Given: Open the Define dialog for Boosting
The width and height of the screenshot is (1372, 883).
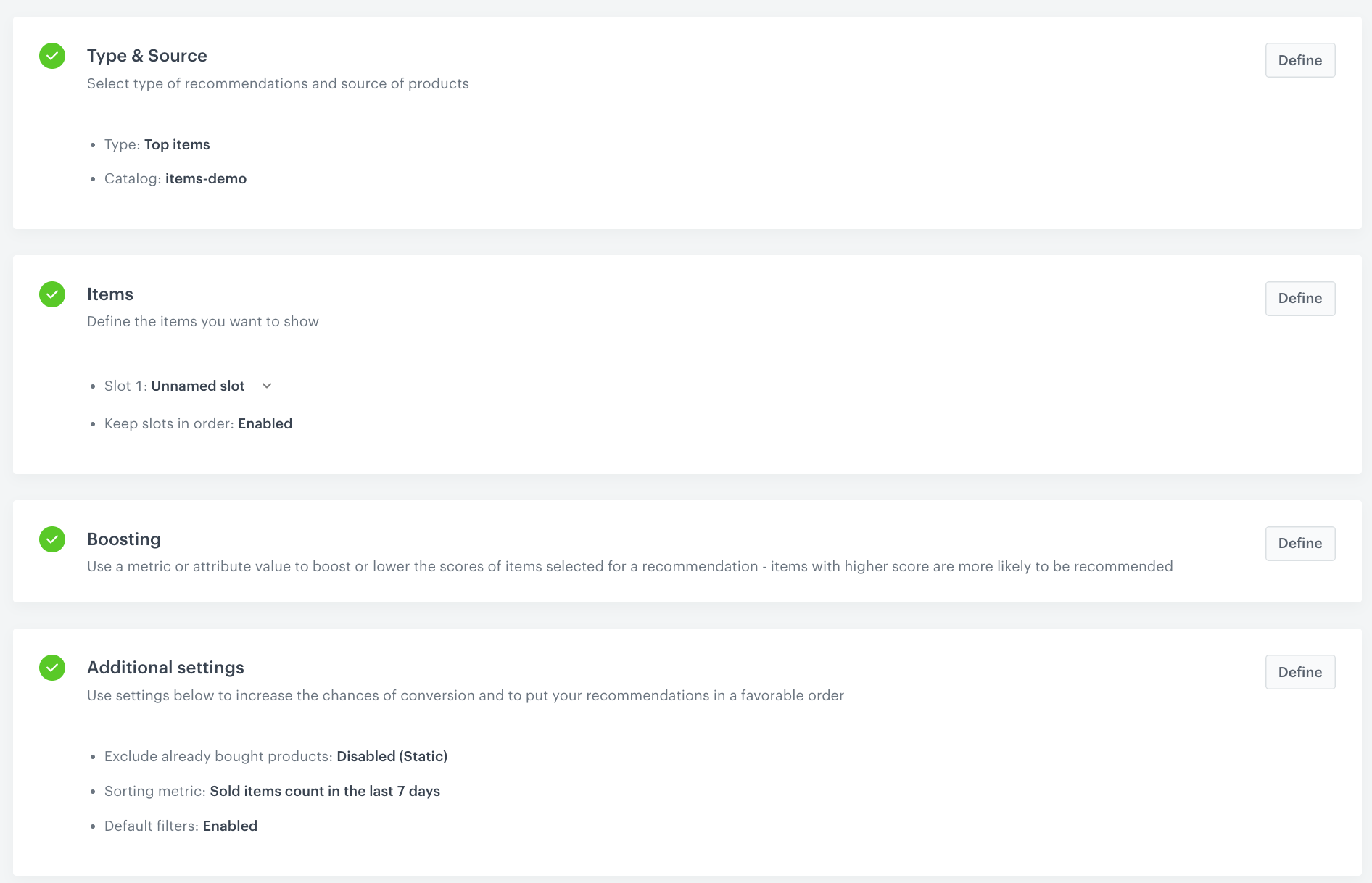Looking at the screenshot, I should (x=1299, y=543).
